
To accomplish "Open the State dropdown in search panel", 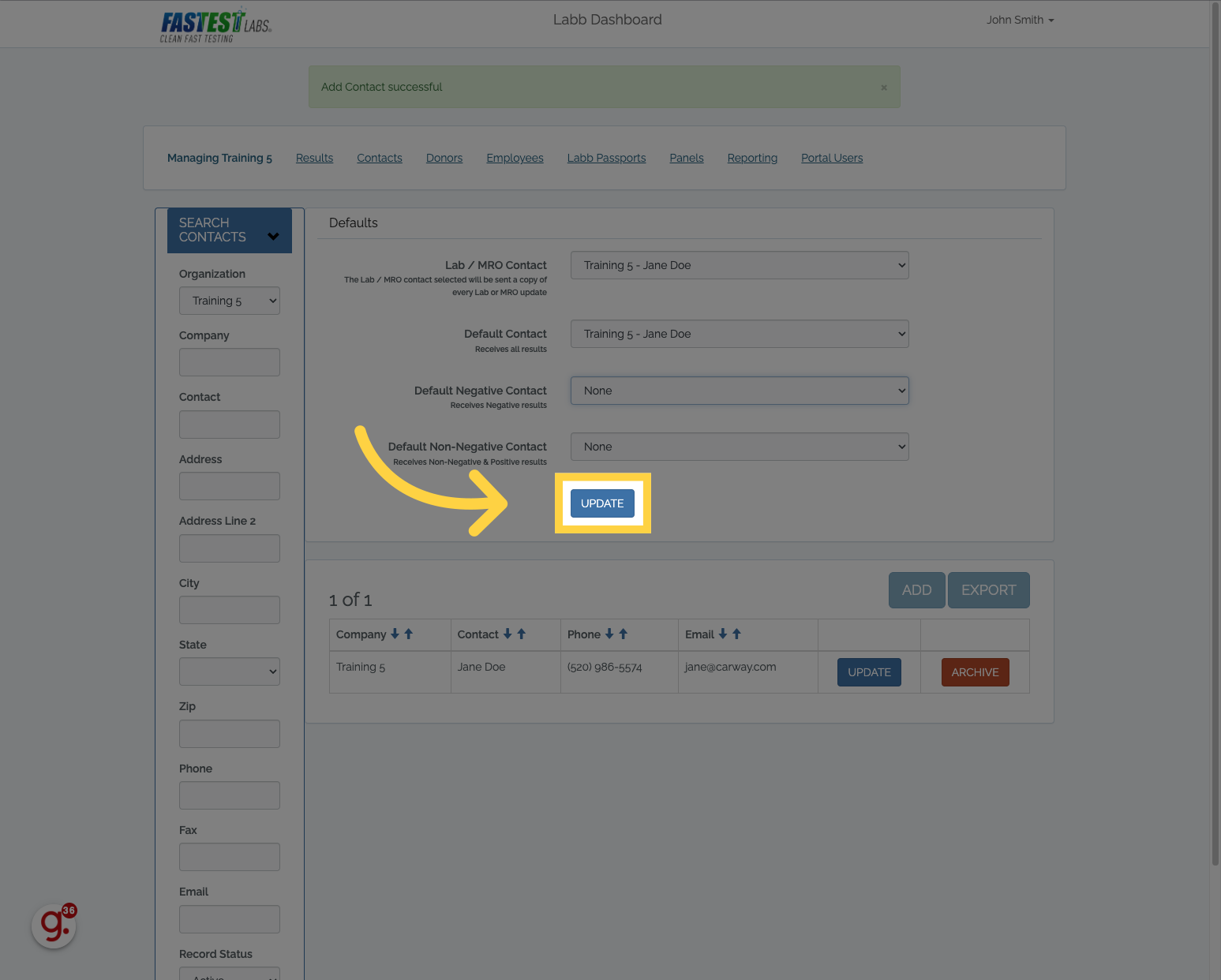I will [230, 671].
